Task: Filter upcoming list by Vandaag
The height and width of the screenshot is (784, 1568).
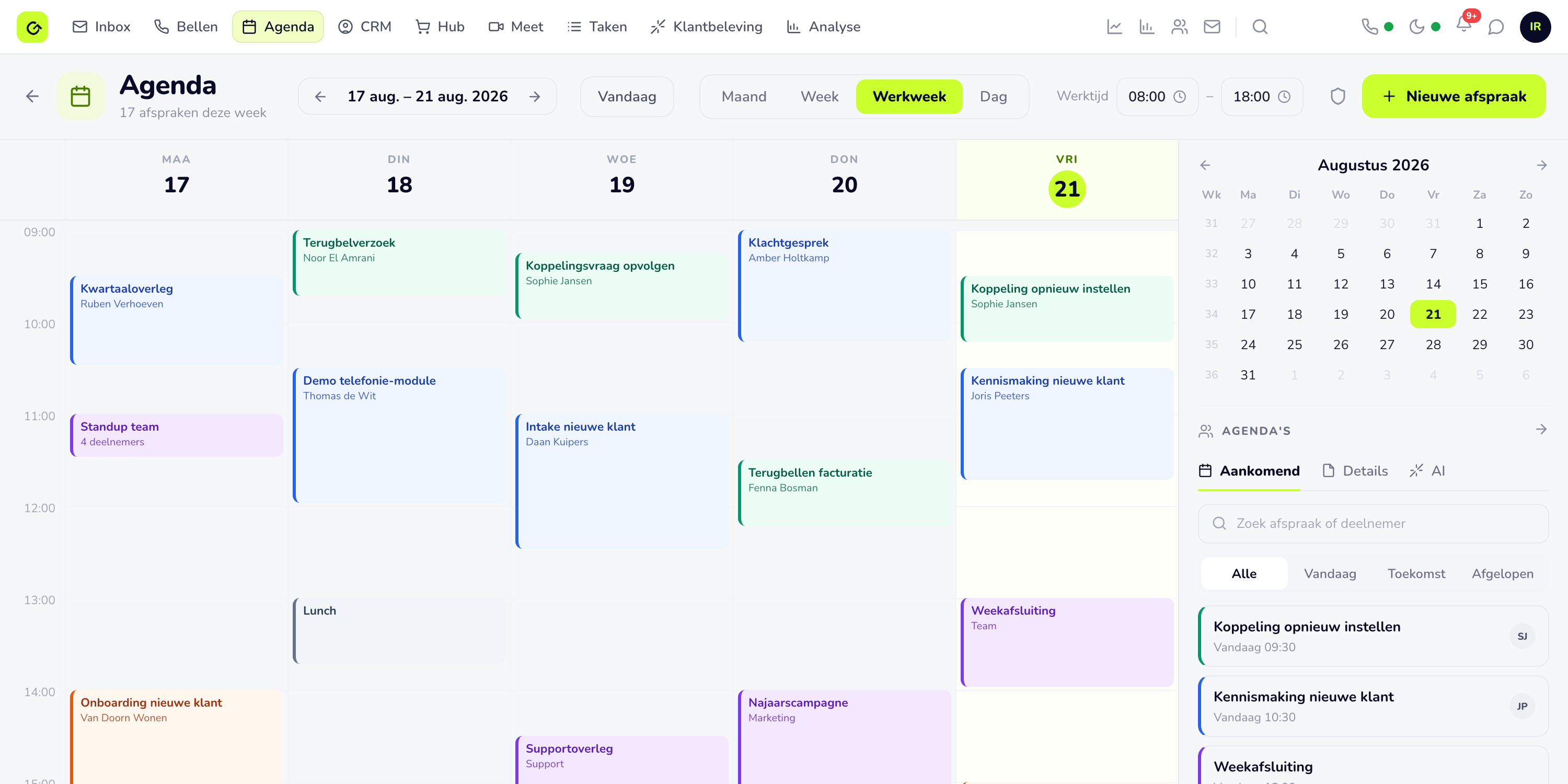Action: coord(1330,573)
